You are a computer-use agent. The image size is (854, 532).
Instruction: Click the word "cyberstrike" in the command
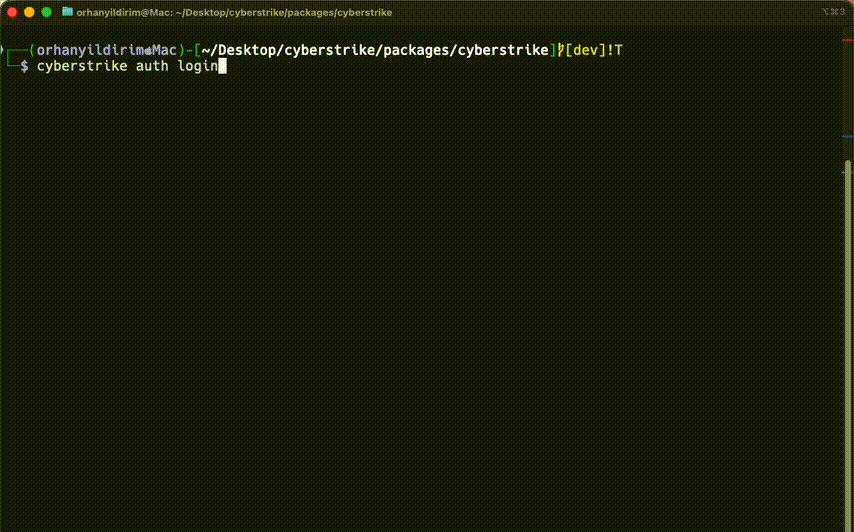pos(82,66)
